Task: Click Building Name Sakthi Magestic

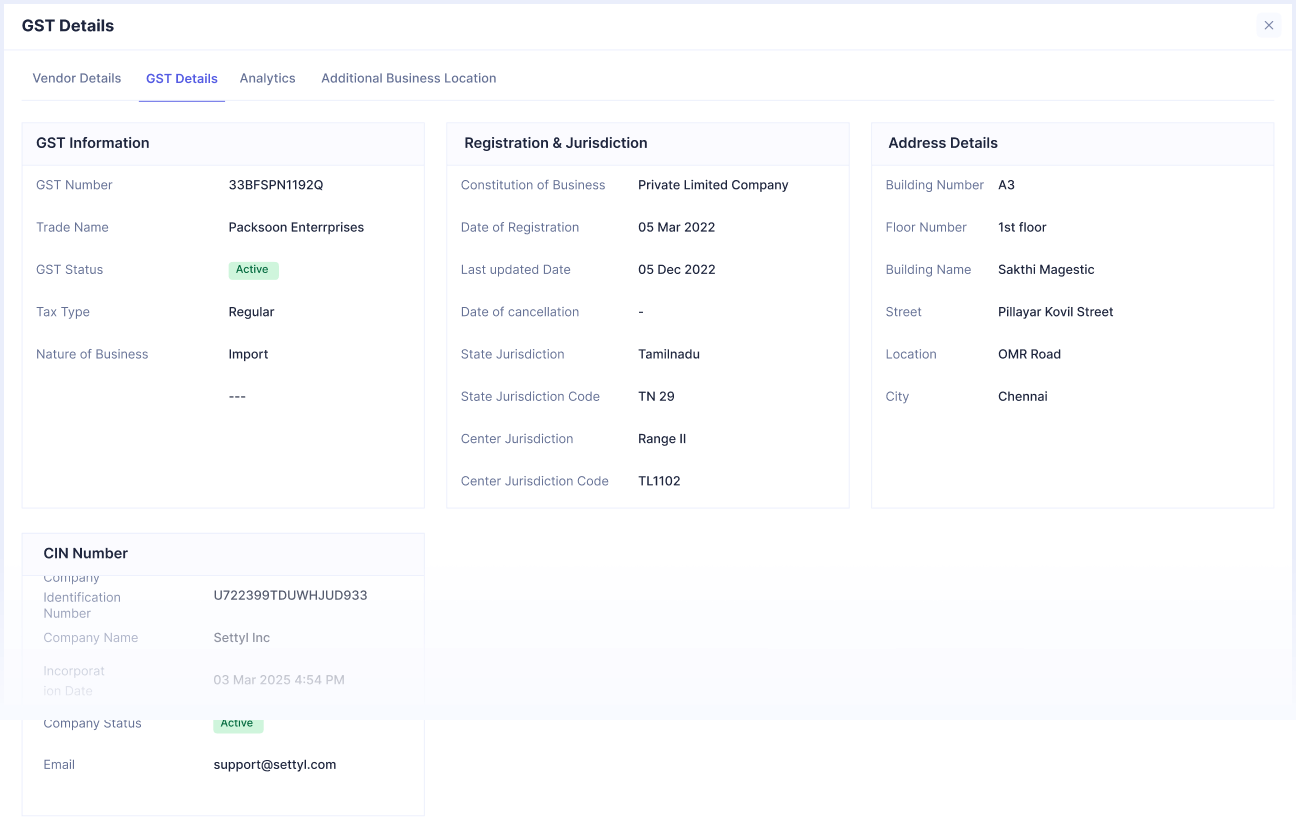Action: pos(1046,270)
